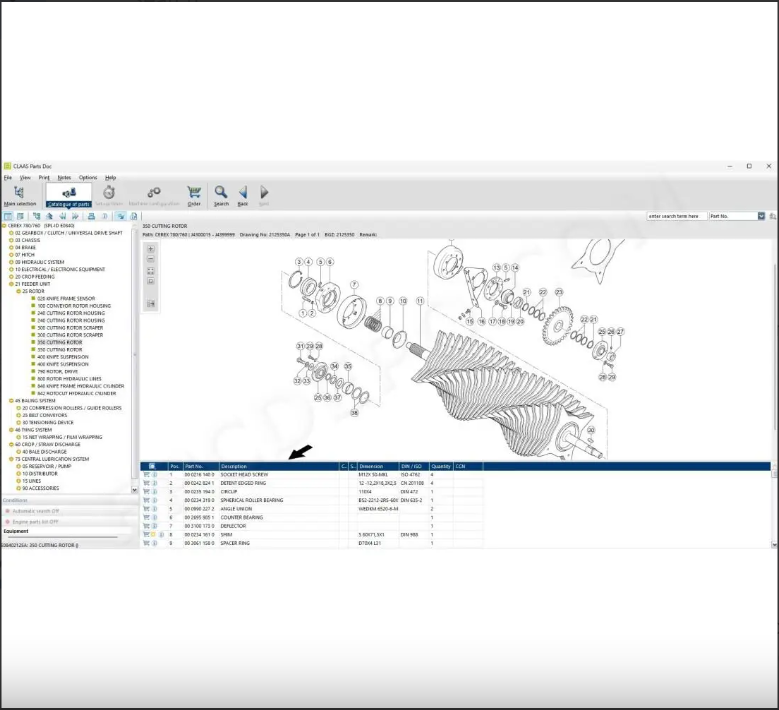The height and width of the screenshot is (710, 779).
Task: Click the Search magnifier toolbar icon
Action: [221, 194]
